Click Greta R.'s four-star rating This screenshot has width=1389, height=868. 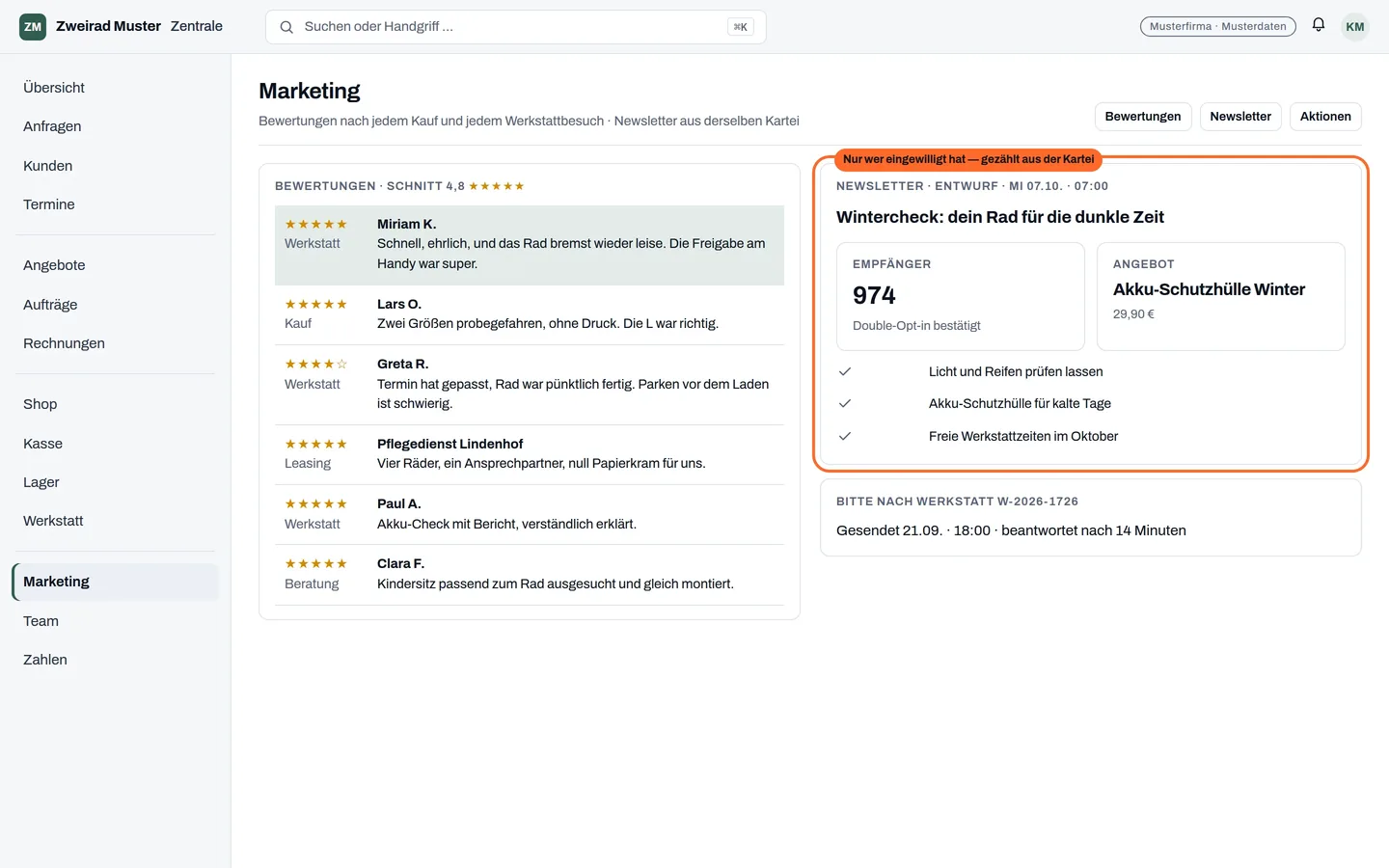[x=315, y=364]
